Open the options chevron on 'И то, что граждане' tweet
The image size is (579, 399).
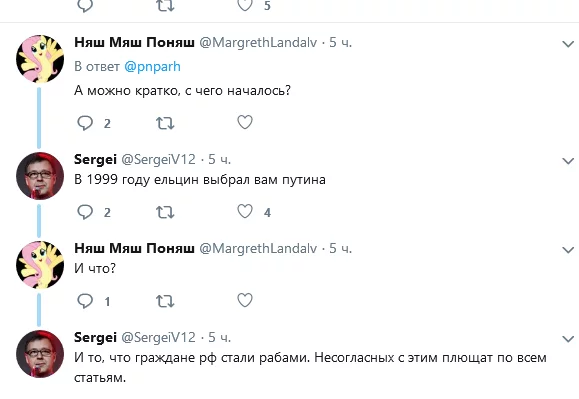[x=568, y=339]
